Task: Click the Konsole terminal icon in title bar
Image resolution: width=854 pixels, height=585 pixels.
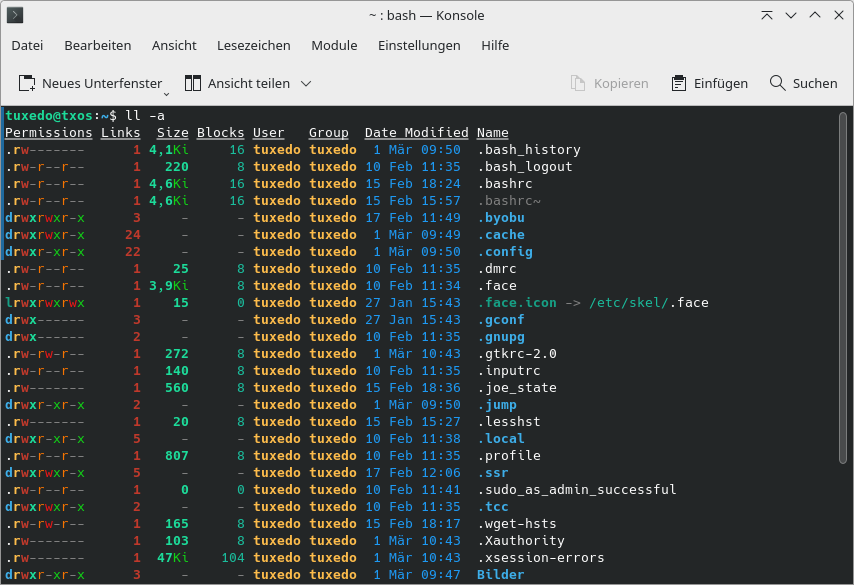Action: click(15, 15)
